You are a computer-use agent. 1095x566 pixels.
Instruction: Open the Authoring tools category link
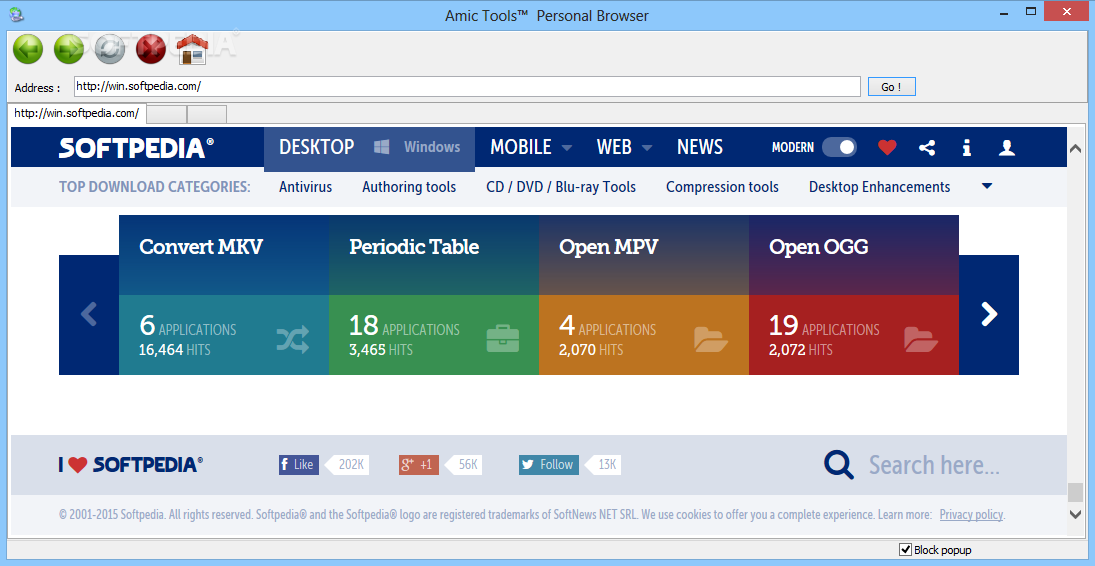point(409,187)
